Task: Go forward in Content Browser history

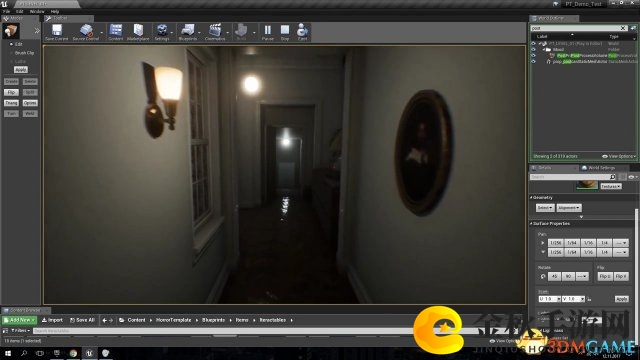Action: [111, 320]
